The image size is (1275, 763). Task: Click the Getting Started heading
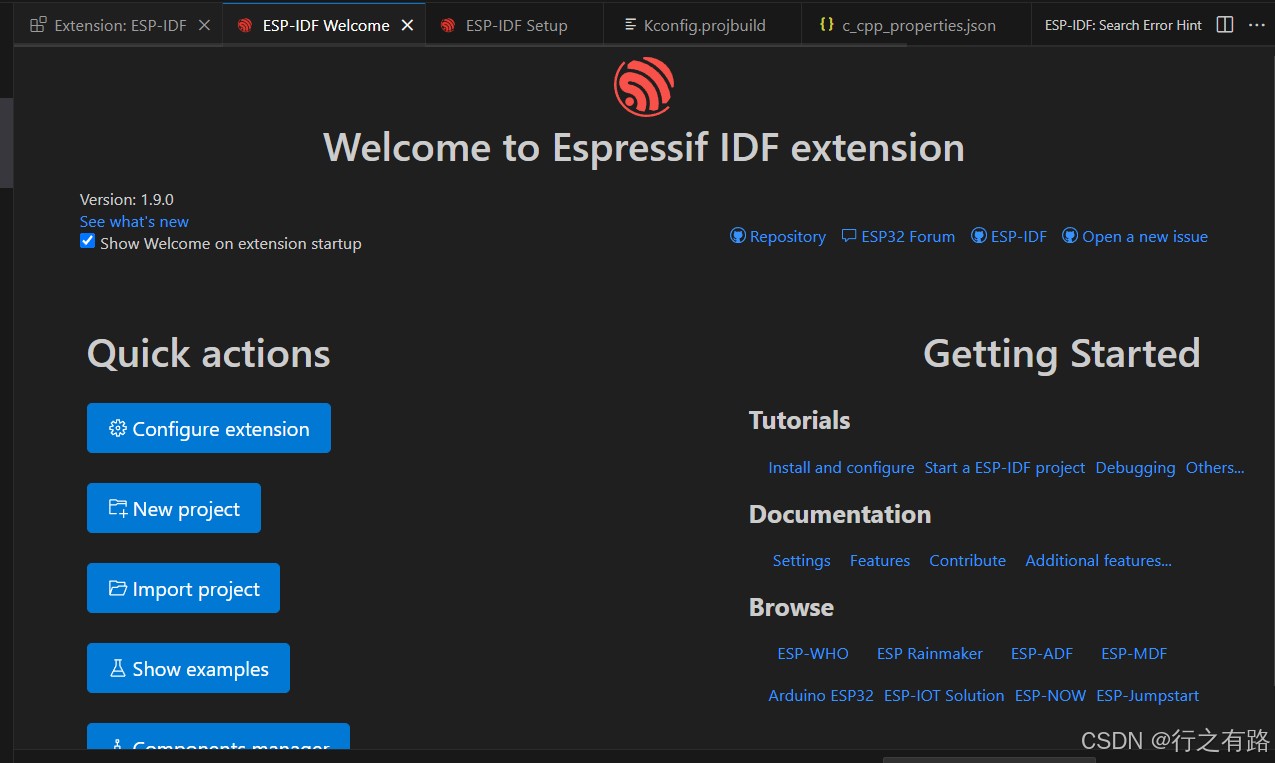(x=1061, y=353)
